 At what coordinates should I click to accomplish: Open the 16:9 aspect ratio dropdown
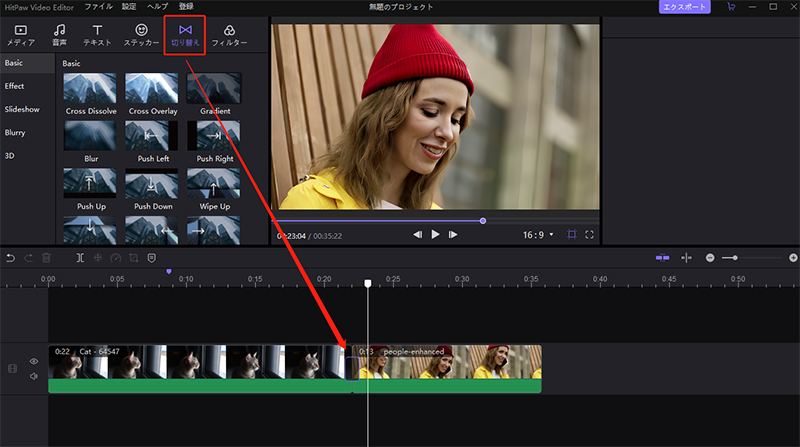(538, 235)
